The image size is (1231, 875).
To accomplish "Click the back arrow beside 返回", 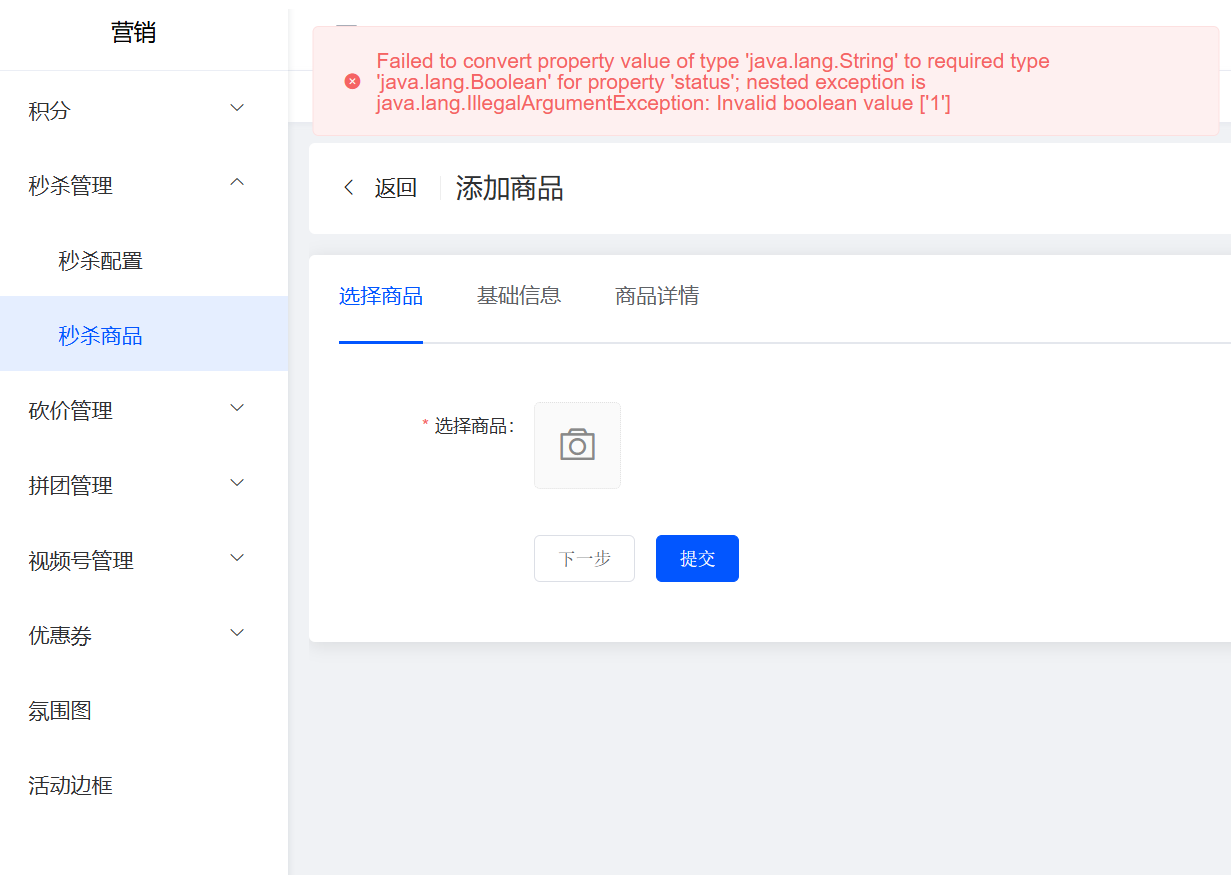I will point(349,187).
